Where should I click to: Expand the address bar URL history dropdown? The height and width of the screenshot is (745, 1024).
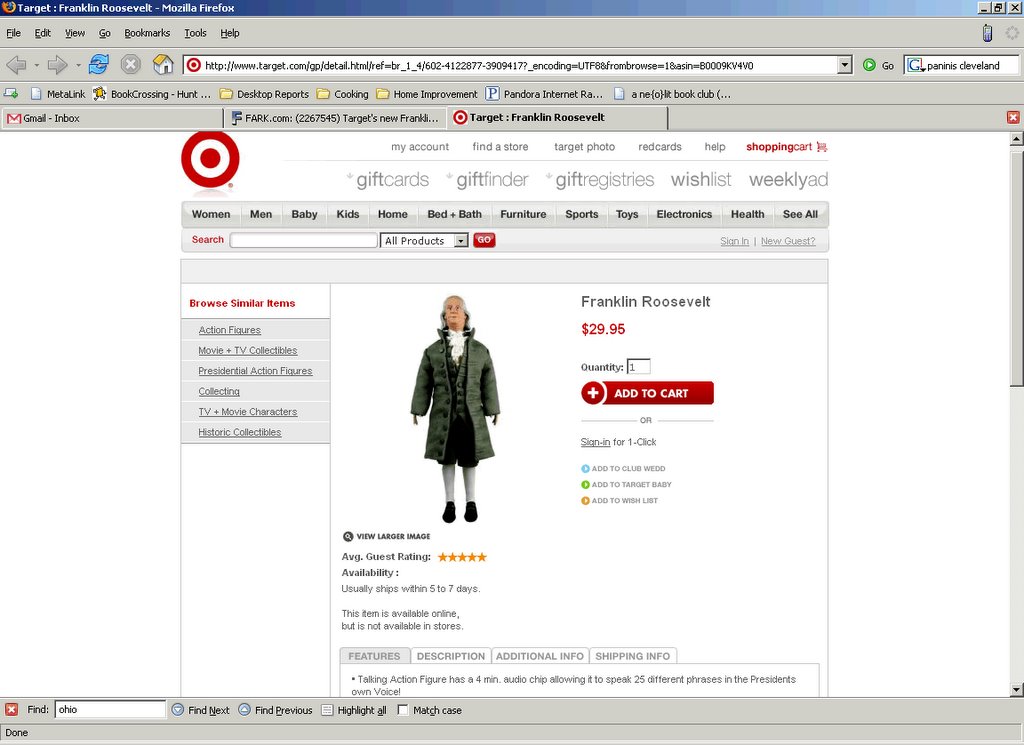[845, 65]
